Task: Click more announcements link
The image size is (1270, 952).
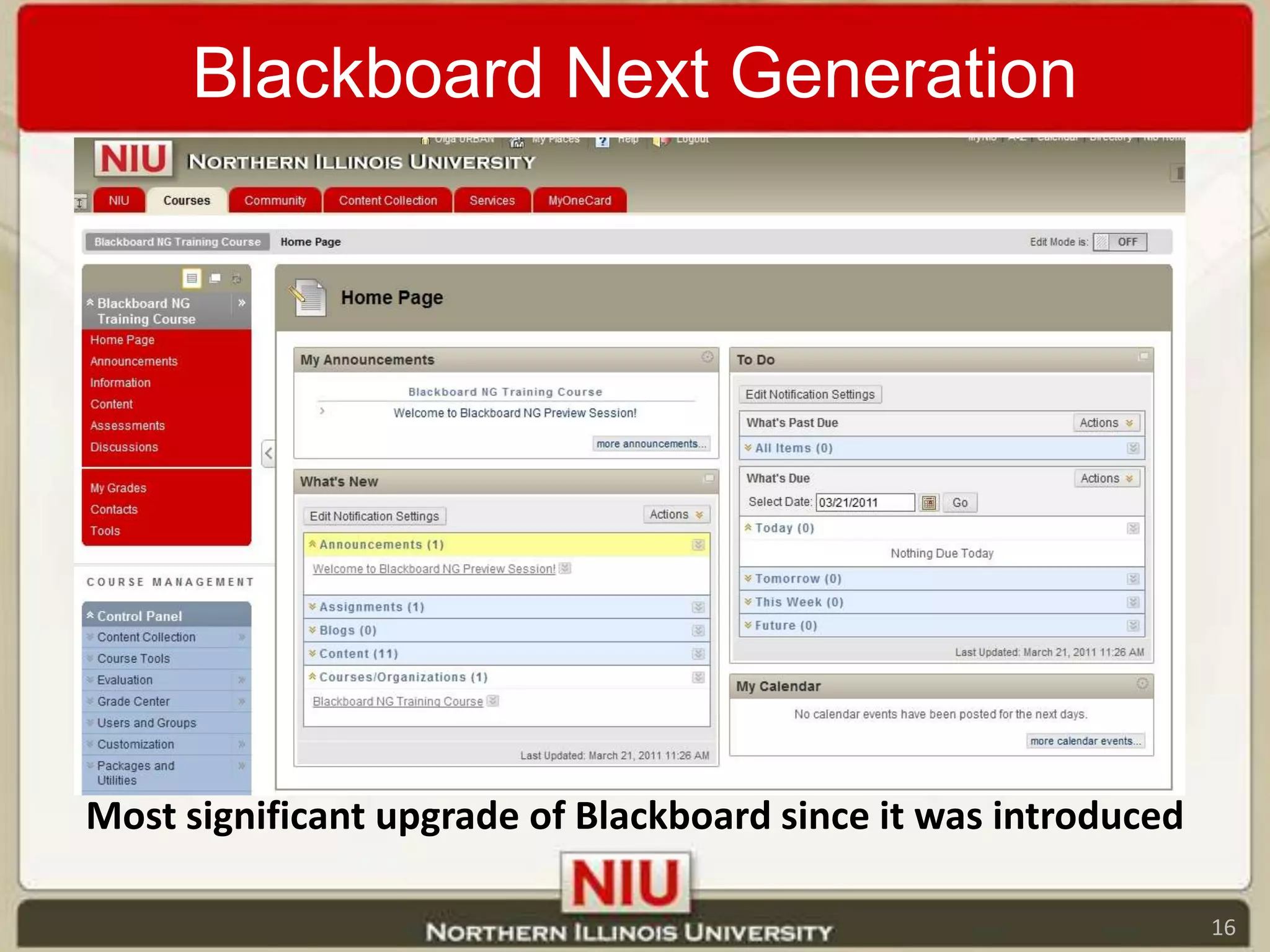Action: (651, 444)
